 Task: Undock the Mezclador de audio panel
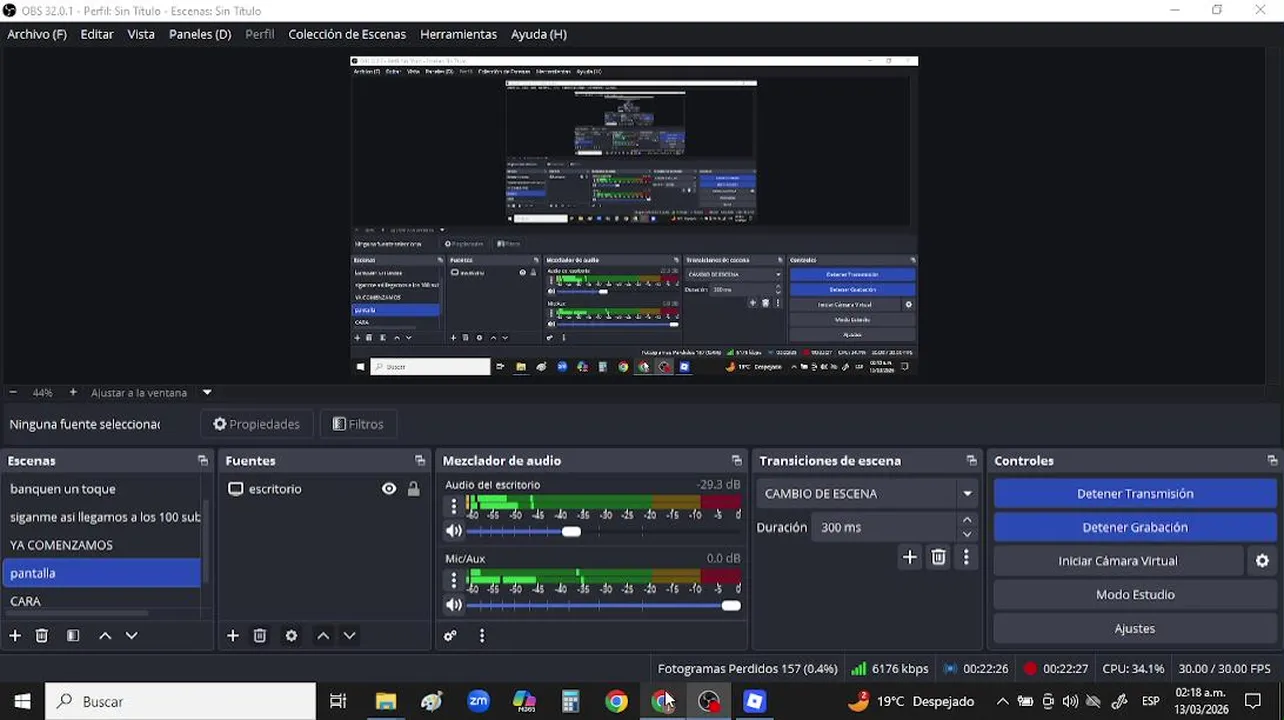tap(737, 460)
